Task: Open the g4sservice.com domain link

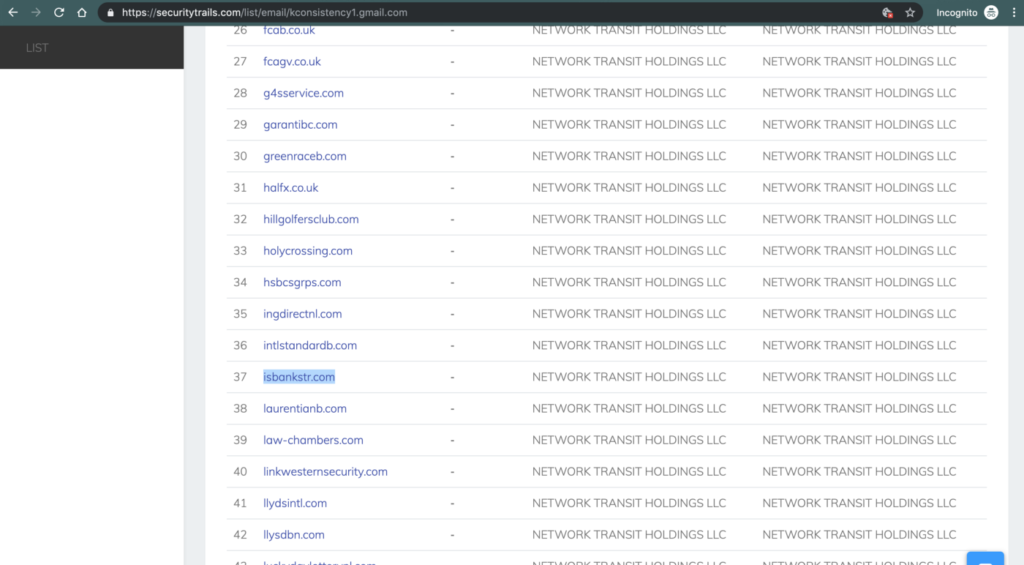Action: coord(303,93)
